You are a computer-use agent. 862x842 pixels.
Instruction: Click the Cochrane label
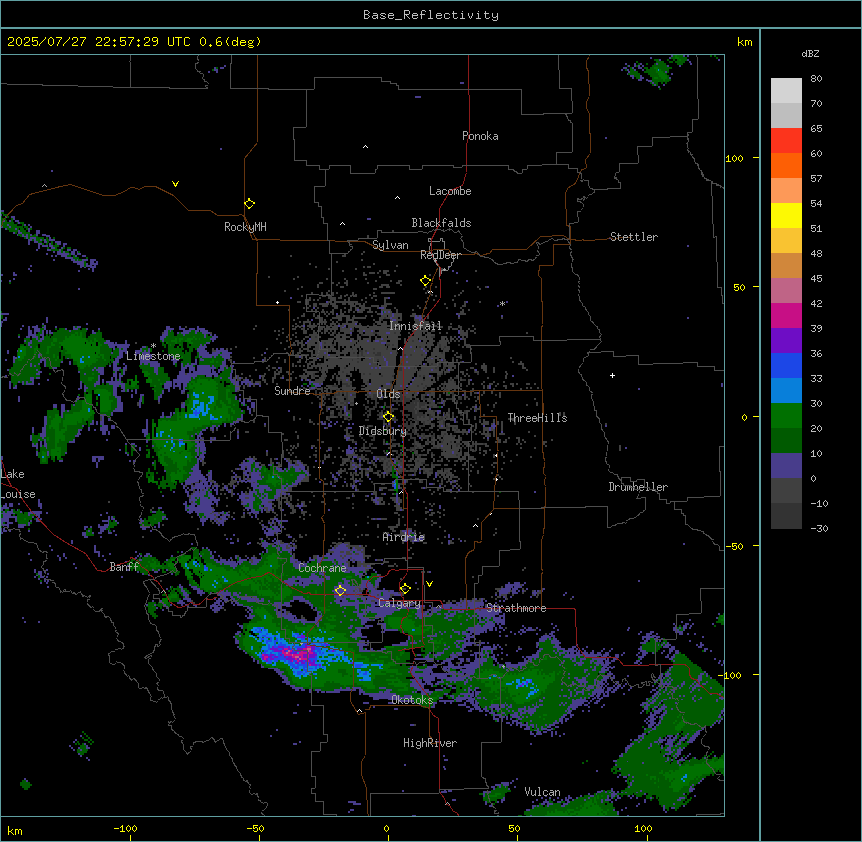(x=322, y=568)
